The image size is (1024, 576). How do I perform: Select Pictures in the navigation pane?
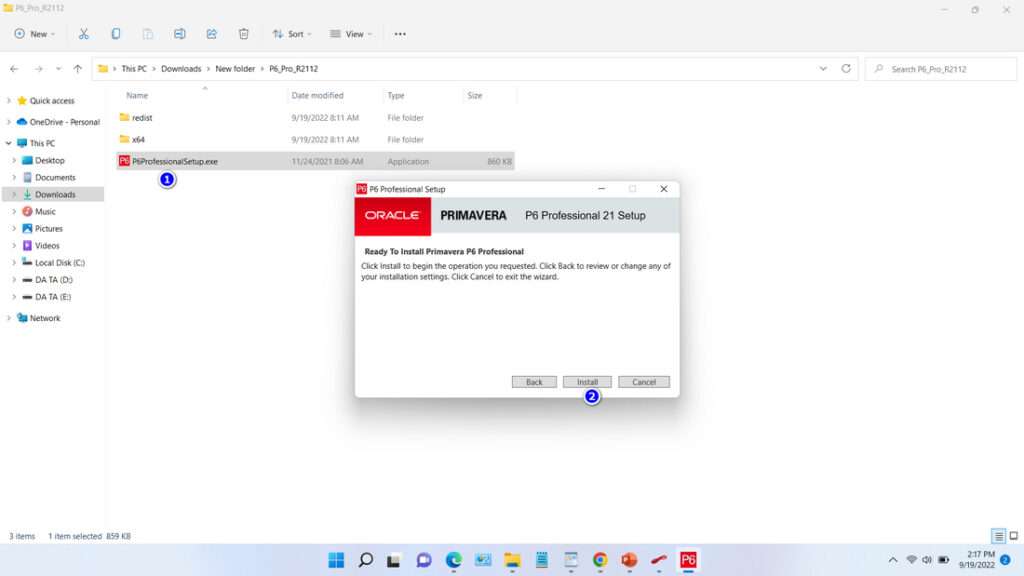tap(48, 229)
